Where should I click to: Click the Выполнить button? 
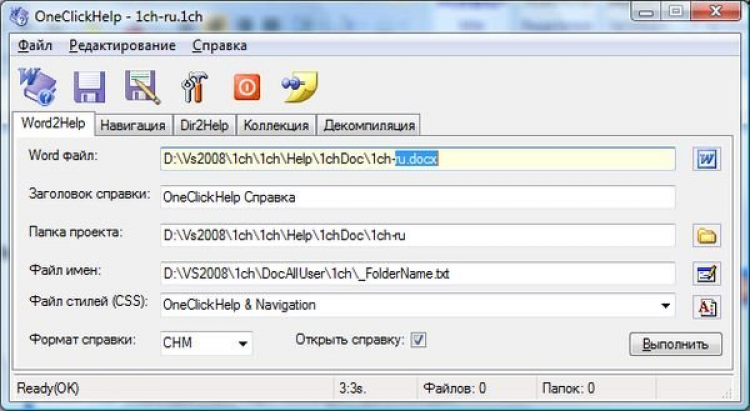675,344
